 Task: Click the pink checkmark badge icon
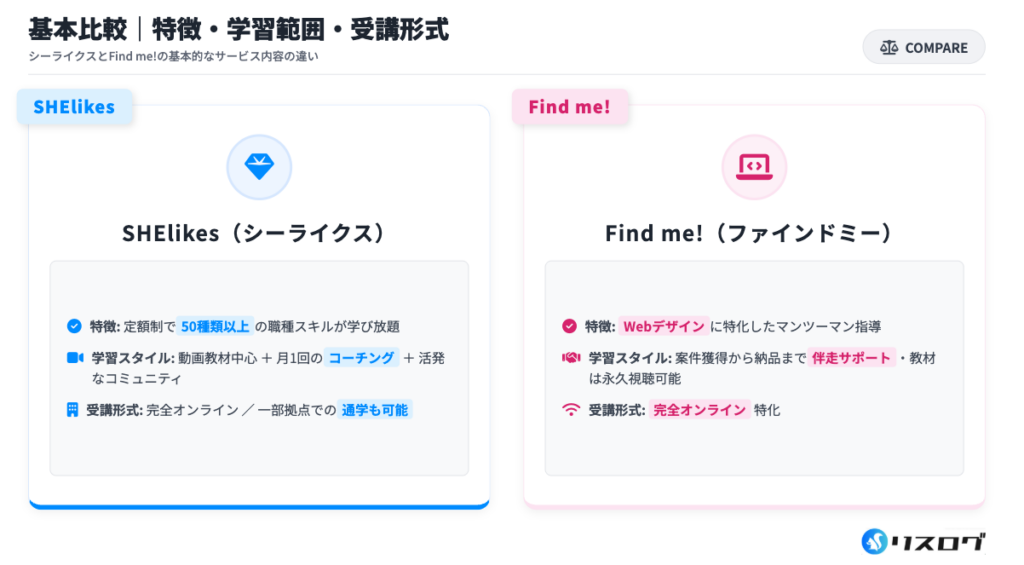click(570, 326)
